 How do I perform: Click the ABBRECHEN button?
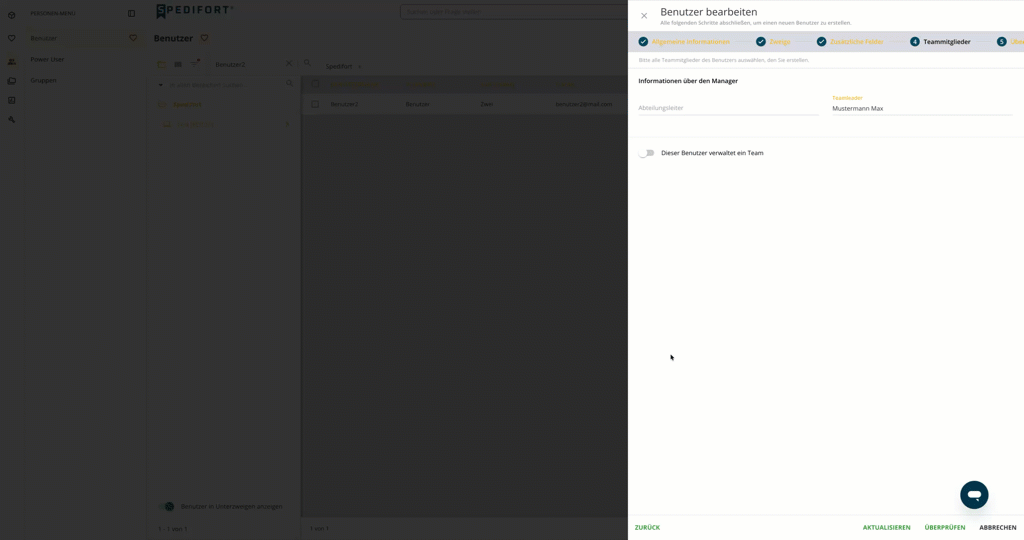pyautogui.click(x=997, y=528)
